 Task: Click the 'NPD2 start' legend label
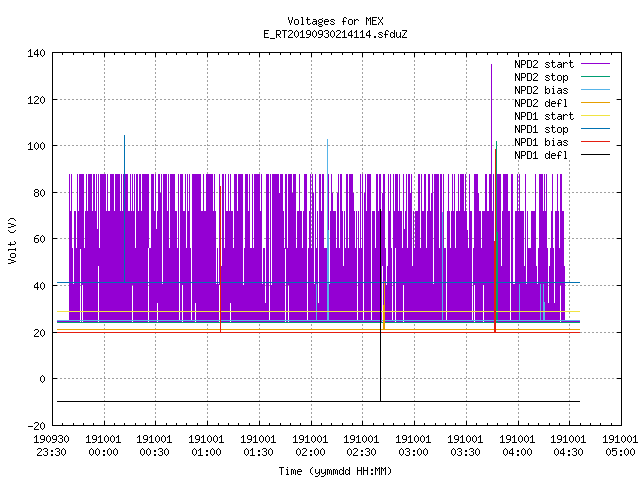[x=544, y=64]
